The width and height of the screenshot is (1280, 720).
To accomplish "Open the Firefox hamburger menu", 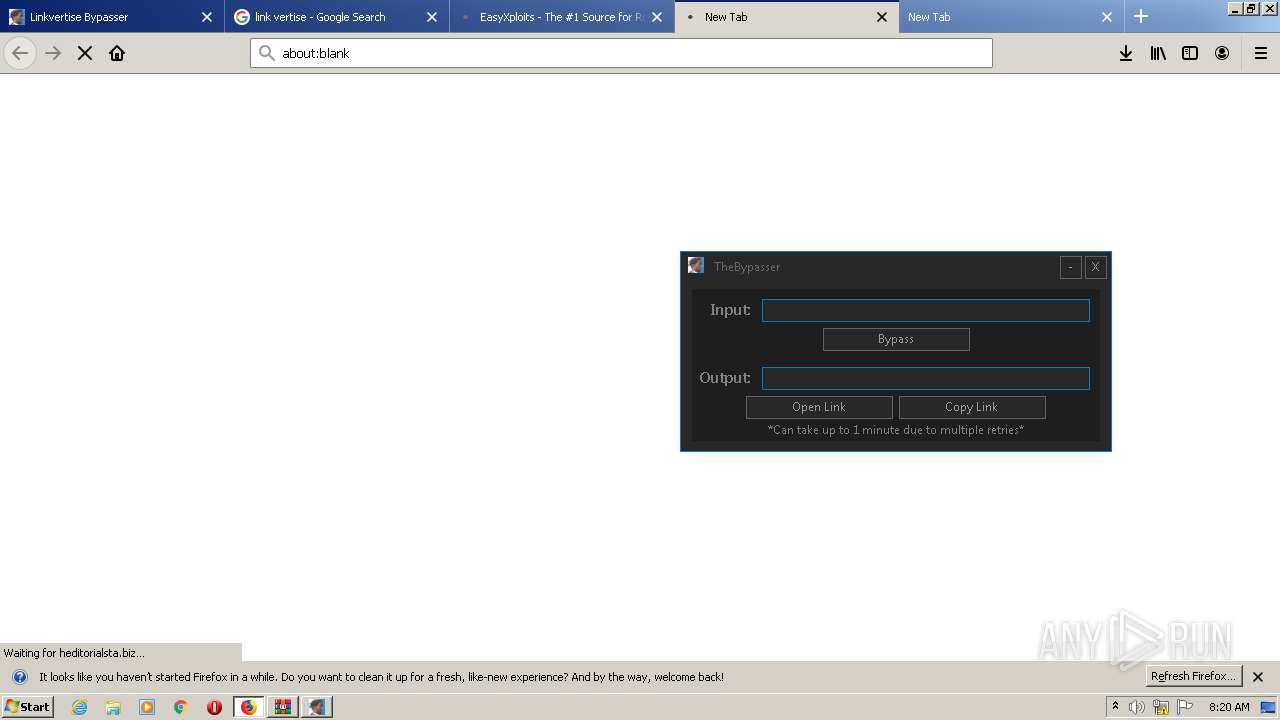I will tap(1261, 53).
